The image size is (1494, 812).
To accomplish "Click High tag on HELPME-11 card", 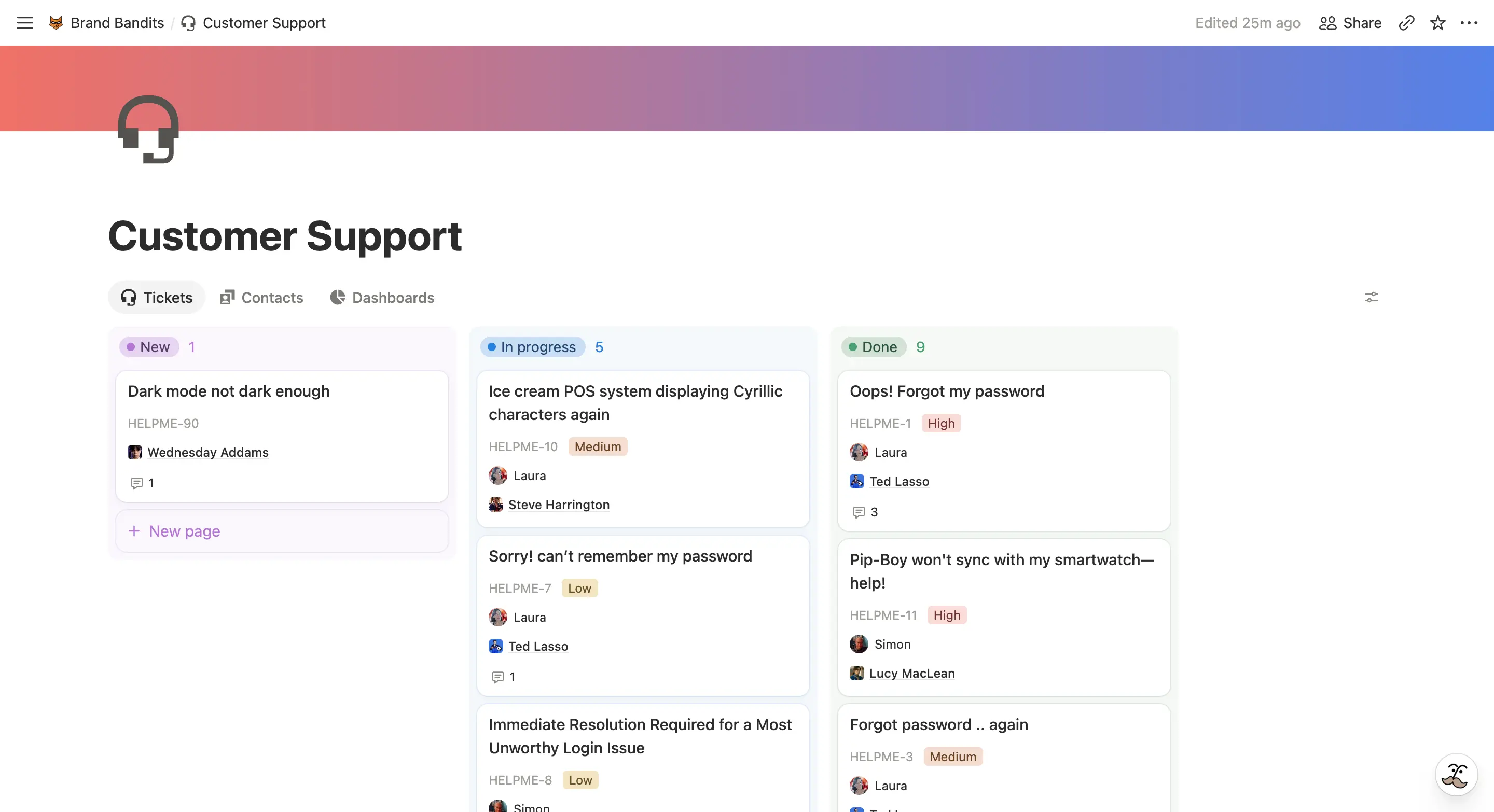I will 947,615.
